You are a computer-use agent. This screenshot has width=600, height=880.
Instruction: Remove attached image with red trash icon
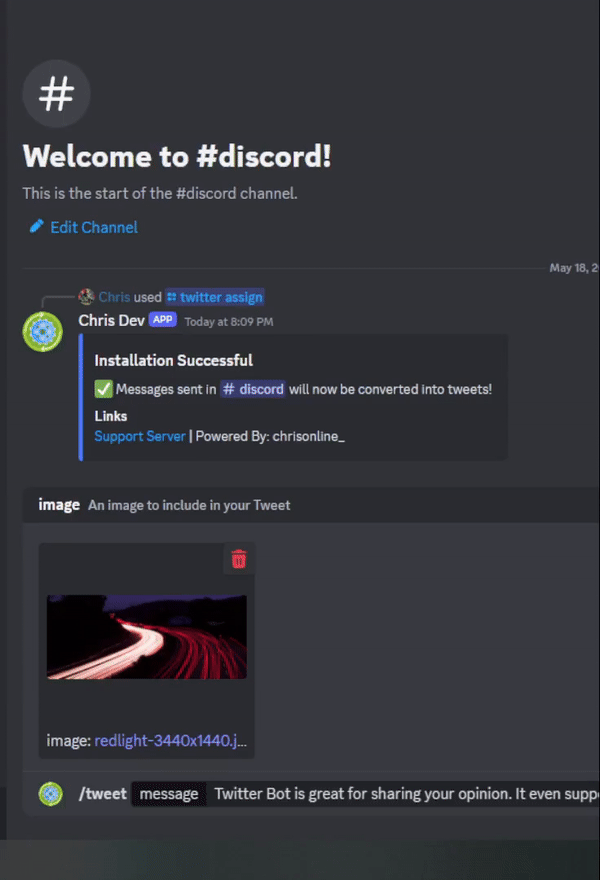(239, 559)
